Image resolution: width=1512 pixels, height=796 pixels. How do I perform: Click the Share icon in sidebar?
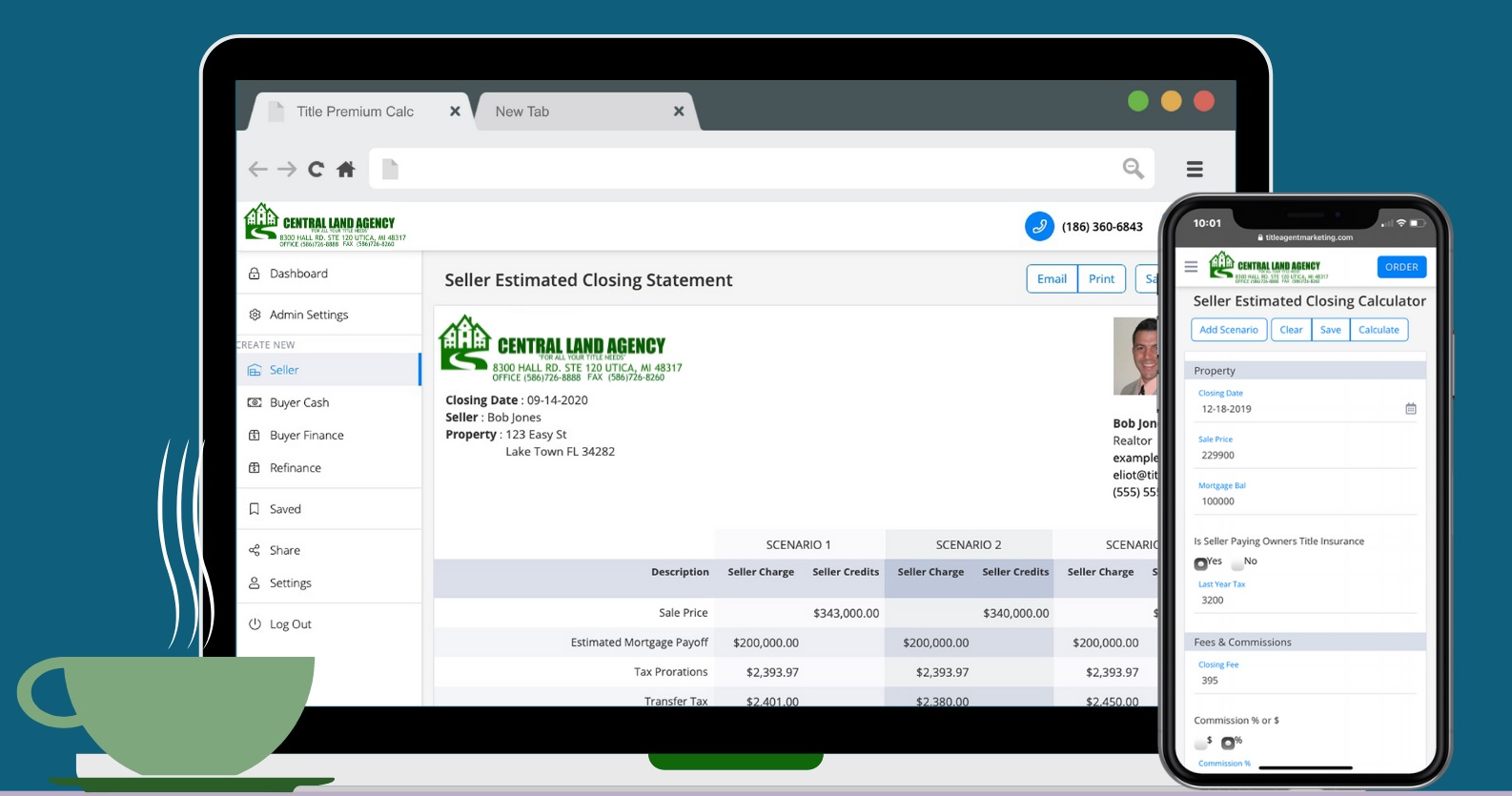point(255,550)
